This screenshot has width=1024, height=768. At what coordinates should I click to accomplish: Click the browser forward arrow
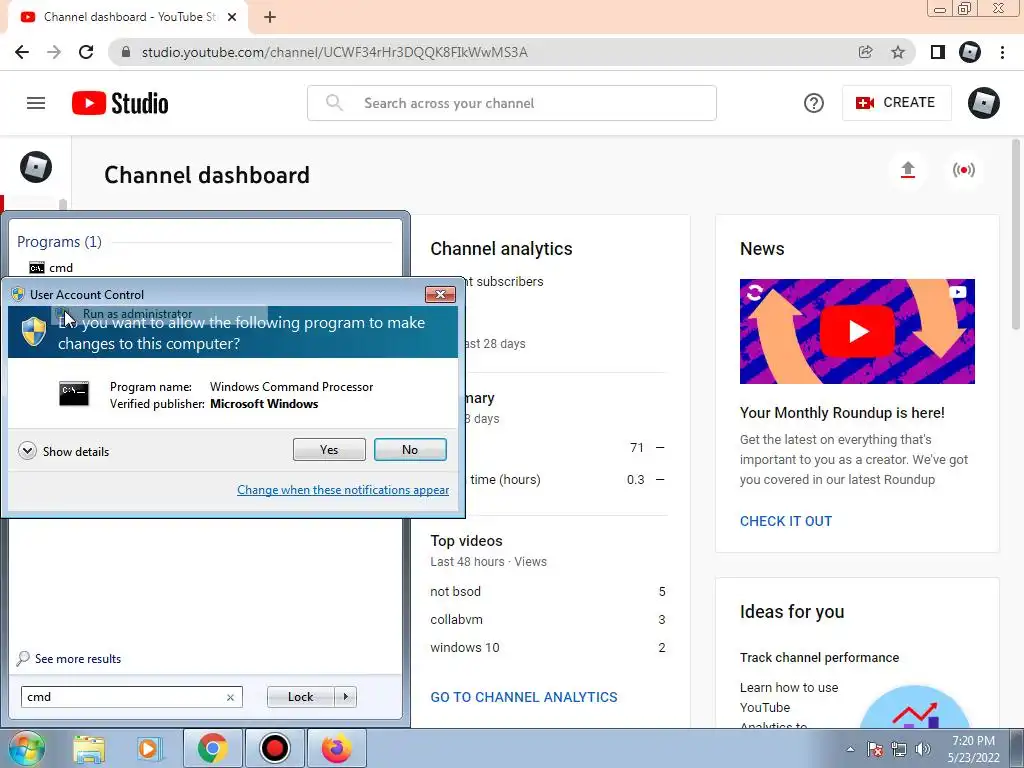point(54,52)
